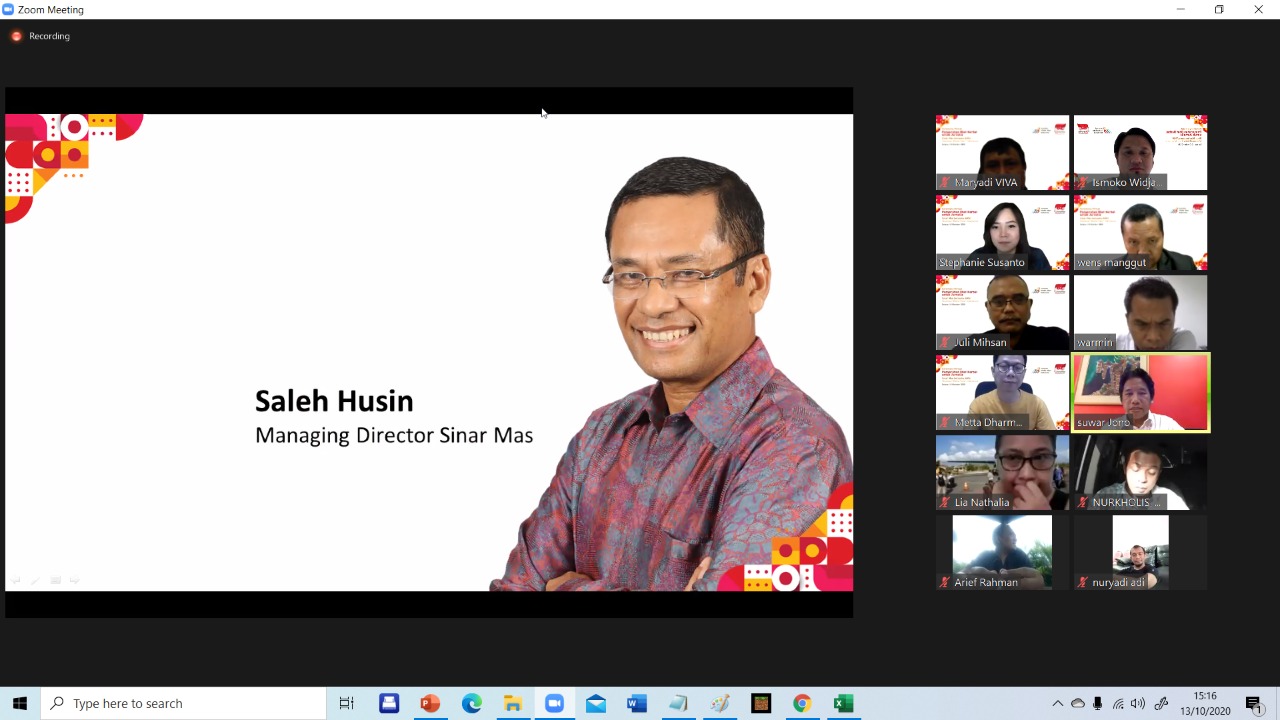Screen dimensions: 1280x720
Task: Select Stephanie Susanto's video thumbnail
Action: click(1002, 232)
